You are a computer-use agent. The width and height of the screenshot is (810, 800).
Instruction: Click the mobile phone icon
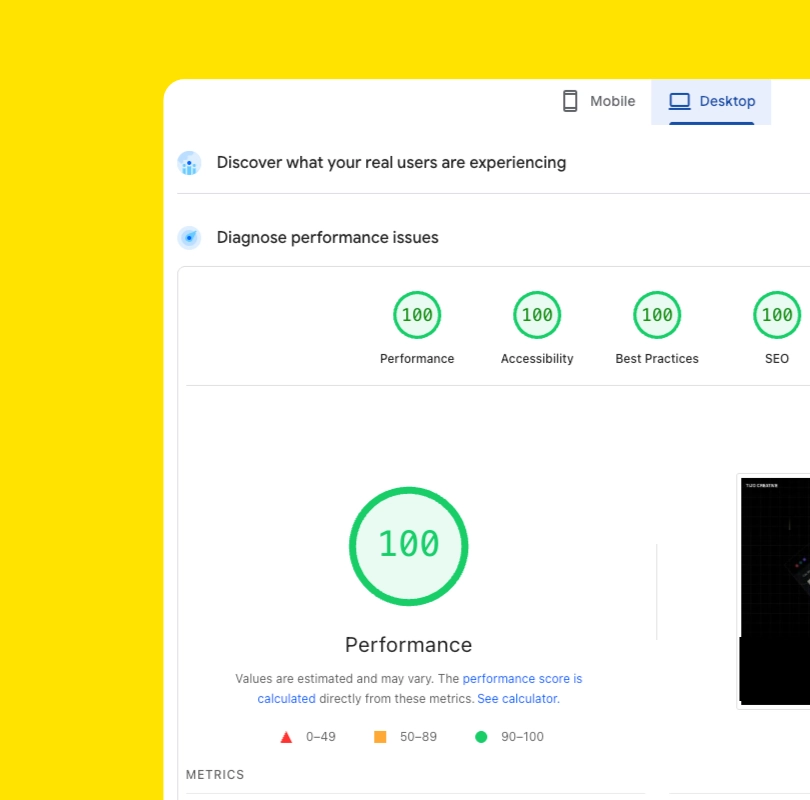pyautogui.click(x=570, y=101)
